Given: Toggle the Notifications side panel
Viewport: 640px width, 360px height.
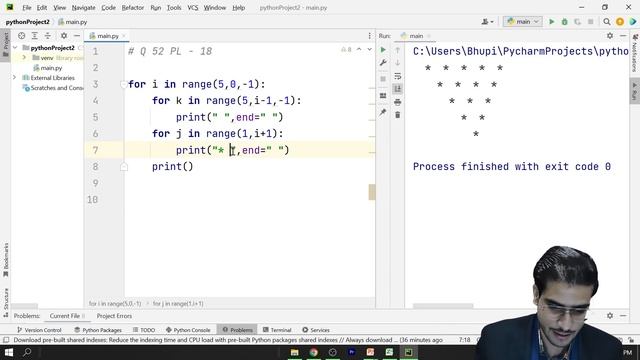Looking at the screenshot, I should [x=635, y=52].
